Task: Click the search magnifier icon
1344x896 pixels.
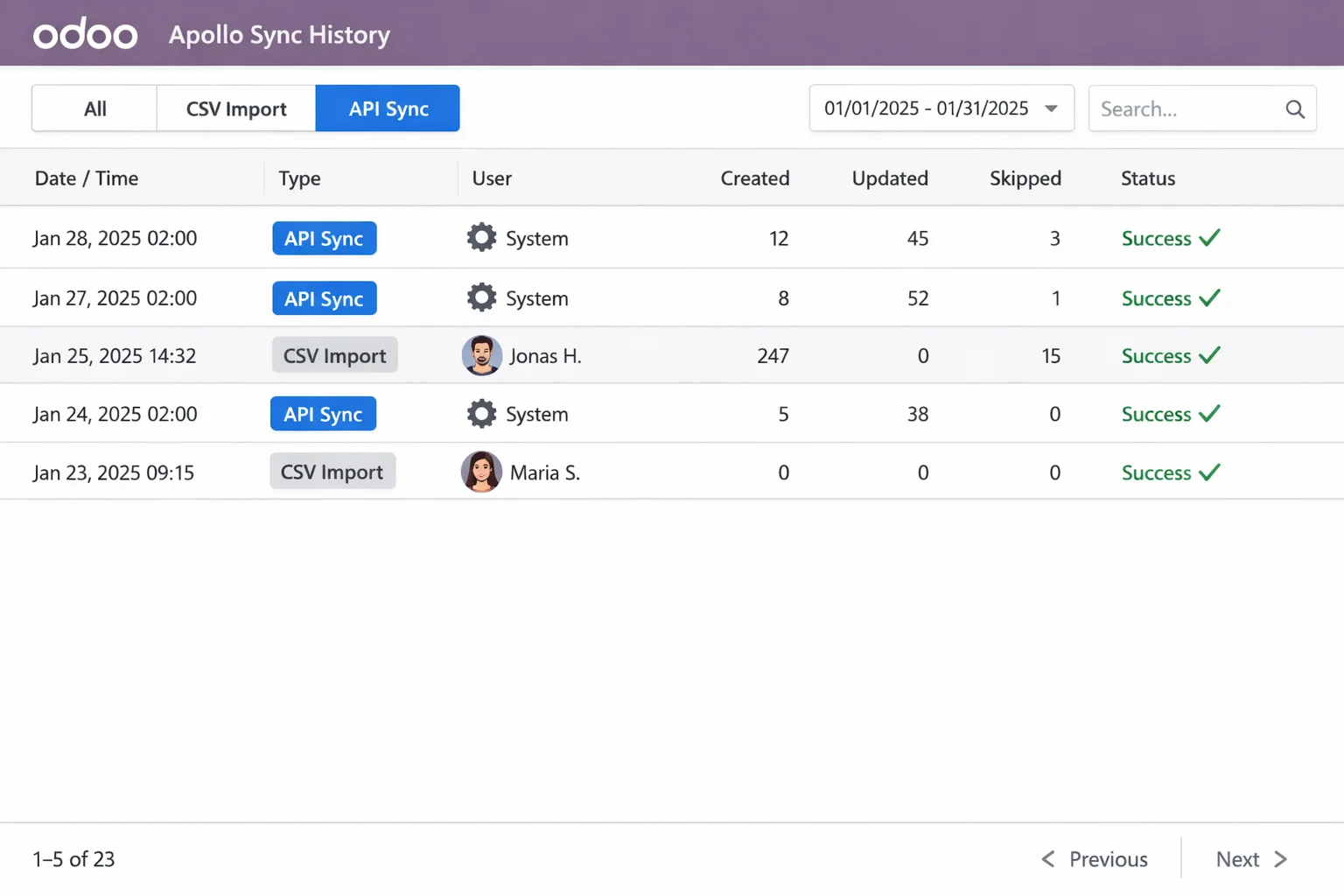Action: click(1295, 108)
